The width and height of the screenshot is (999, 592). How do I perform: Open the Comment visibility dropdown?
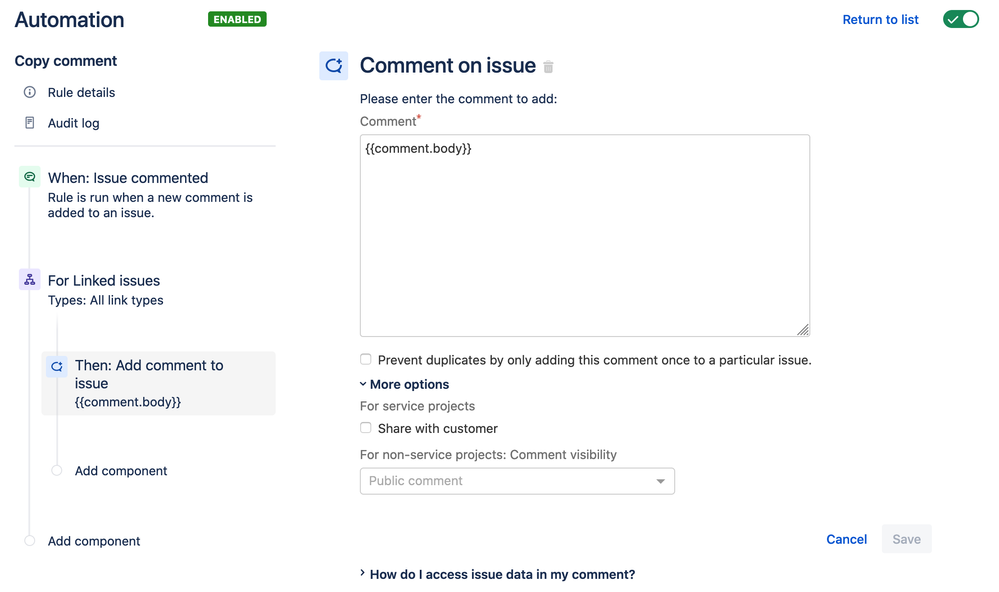point(517,481)
